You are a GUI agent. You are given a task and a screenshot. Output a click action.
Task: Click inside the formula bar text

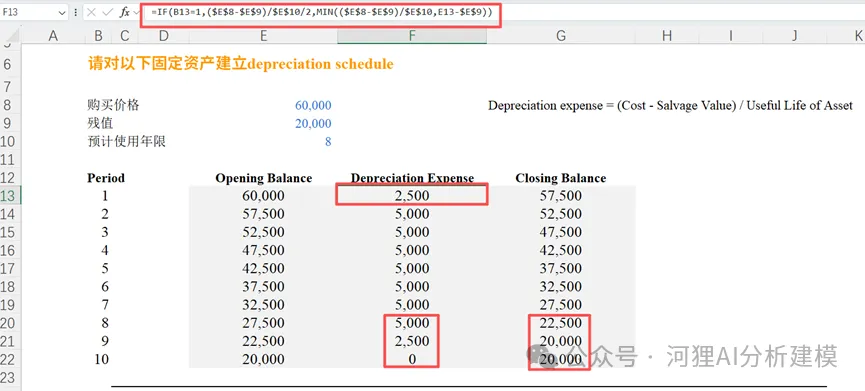pyautogui.click(x=321, y=13)
